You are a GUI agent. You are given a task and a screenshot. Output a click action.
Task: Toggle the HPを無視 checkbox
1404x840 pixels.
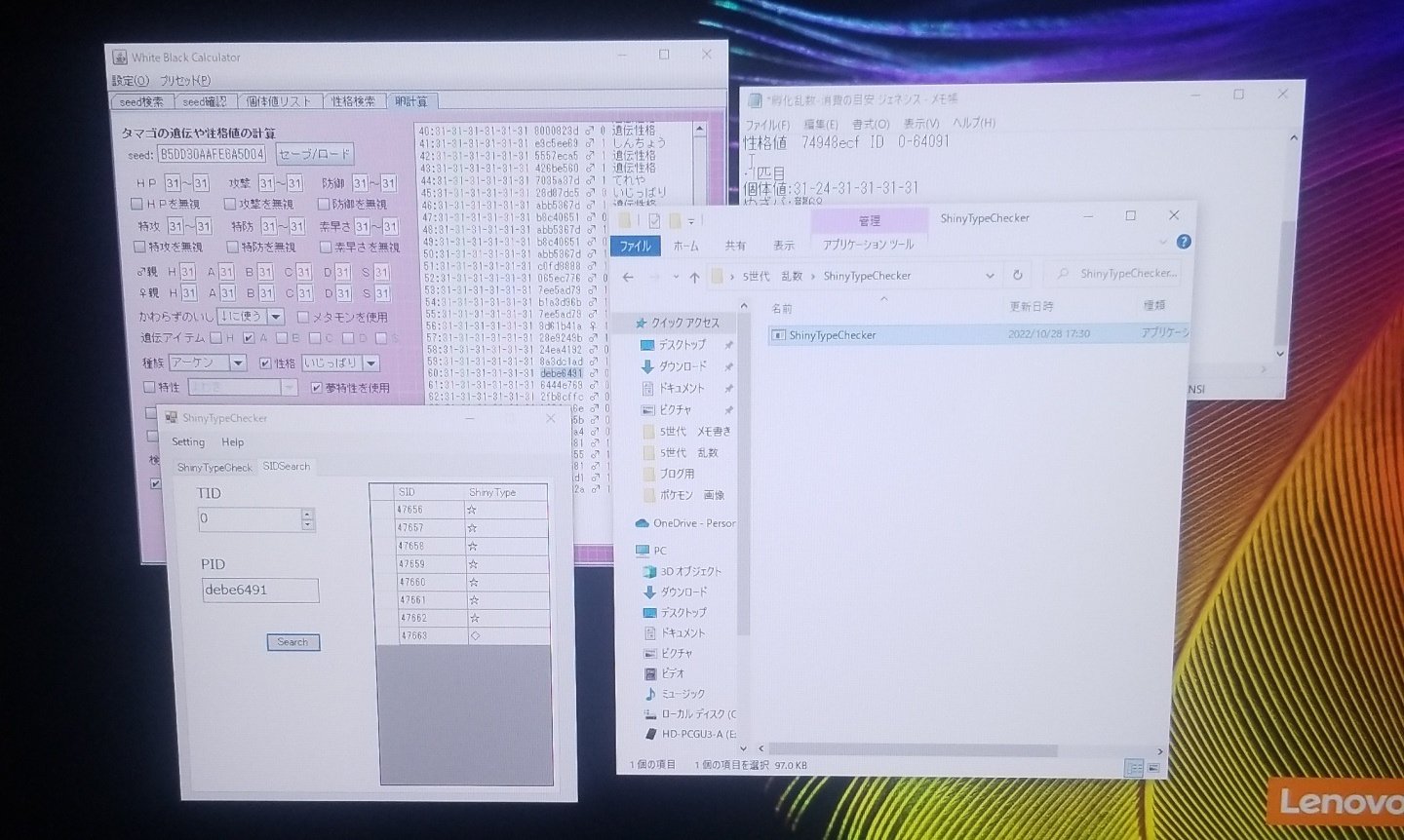tap(136, 204)
